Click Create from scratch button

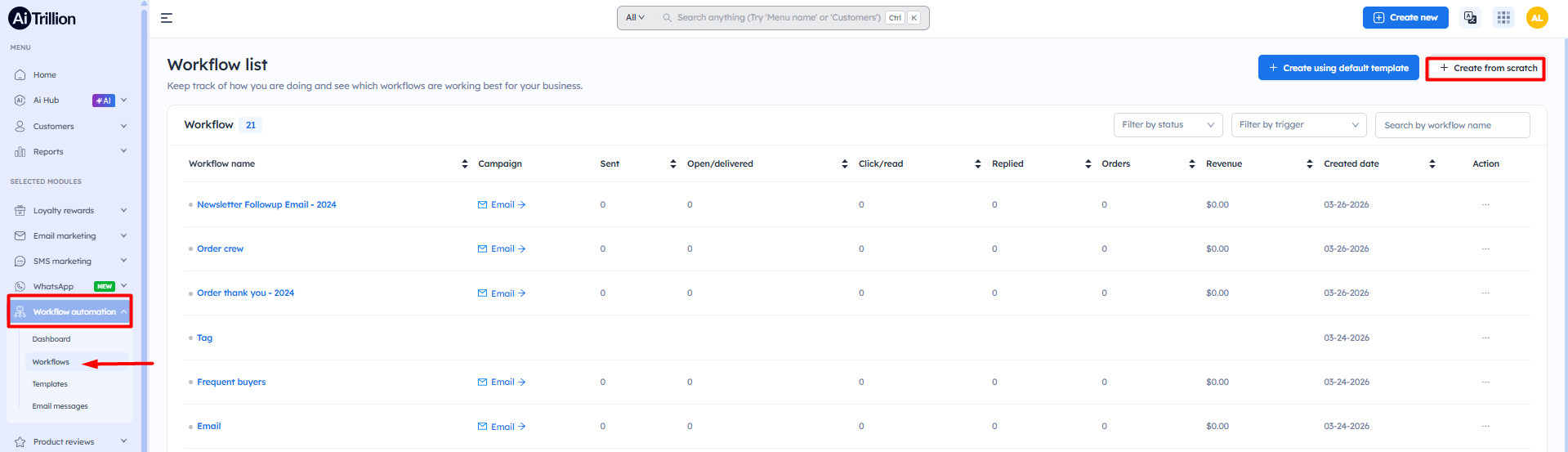pos(1486,69)
